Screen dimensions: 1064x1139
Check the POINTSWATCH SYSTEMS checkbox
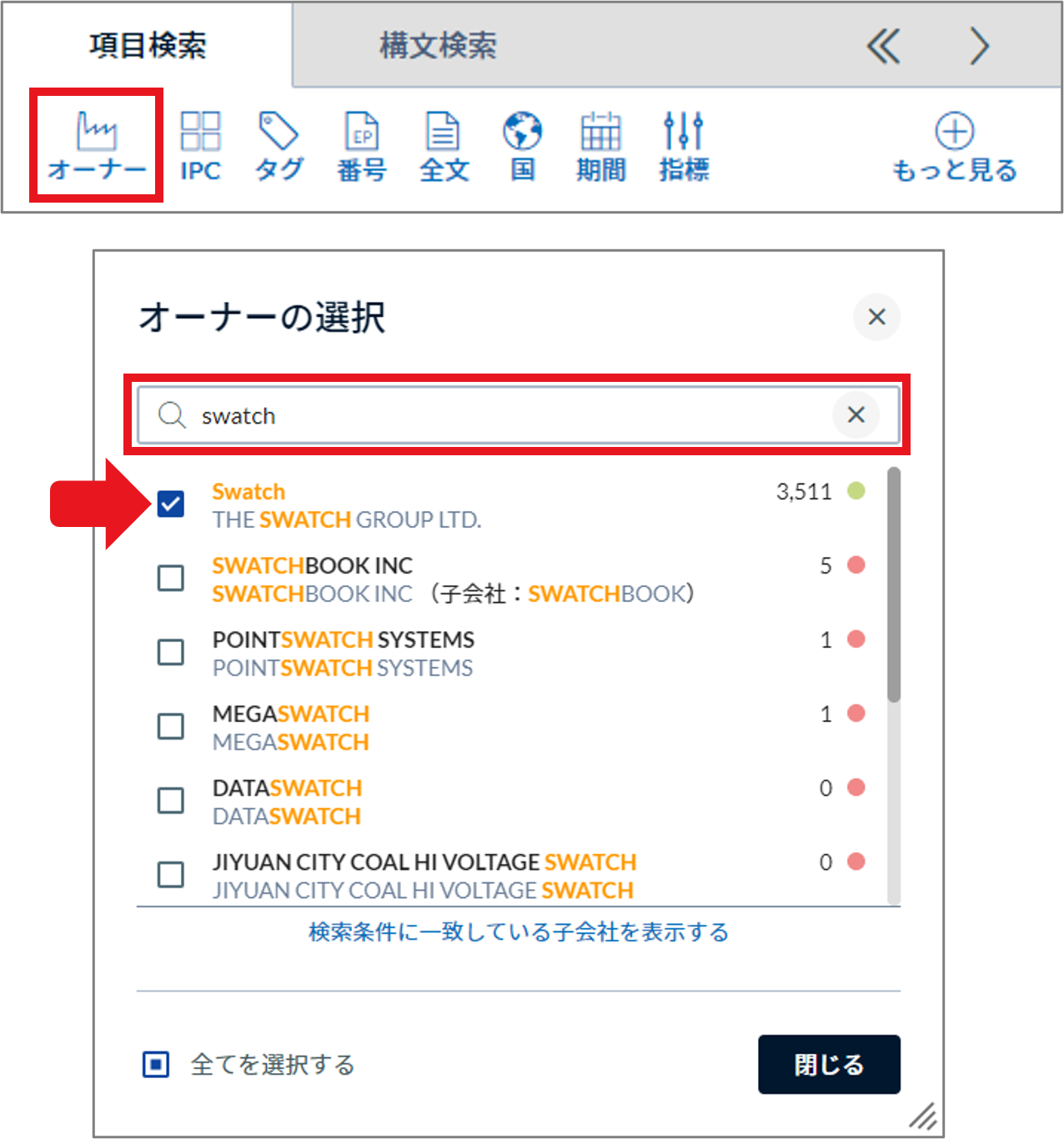[171, 652]
